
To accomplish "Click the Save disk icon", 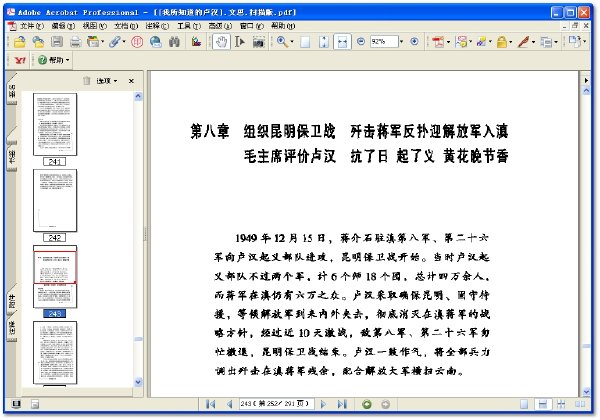I will coord(57,42).
